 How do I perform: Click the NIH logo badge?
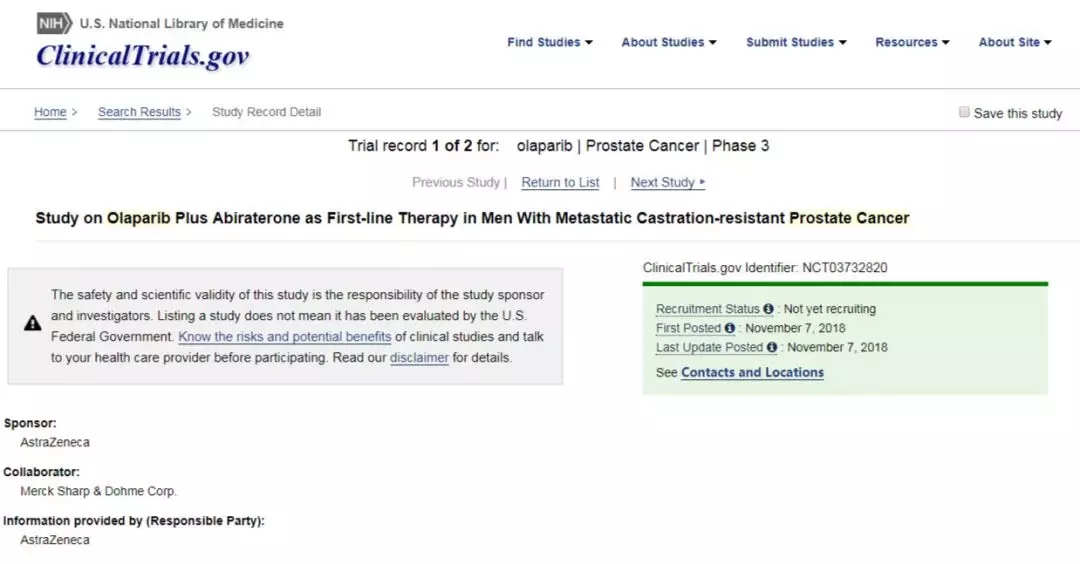(x=55, y=23)
